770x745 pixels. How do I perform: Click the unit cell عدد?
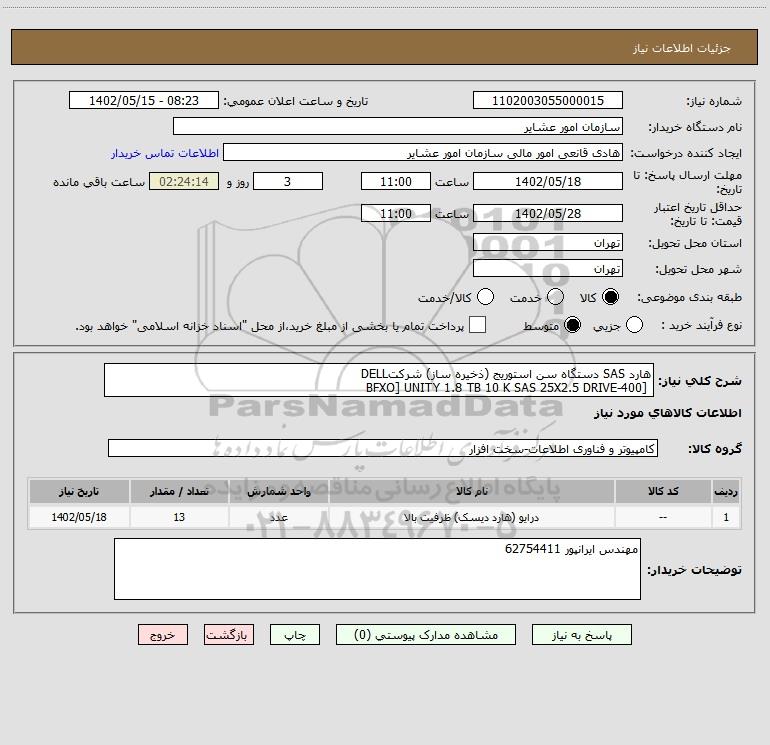(x=278, y=517)
